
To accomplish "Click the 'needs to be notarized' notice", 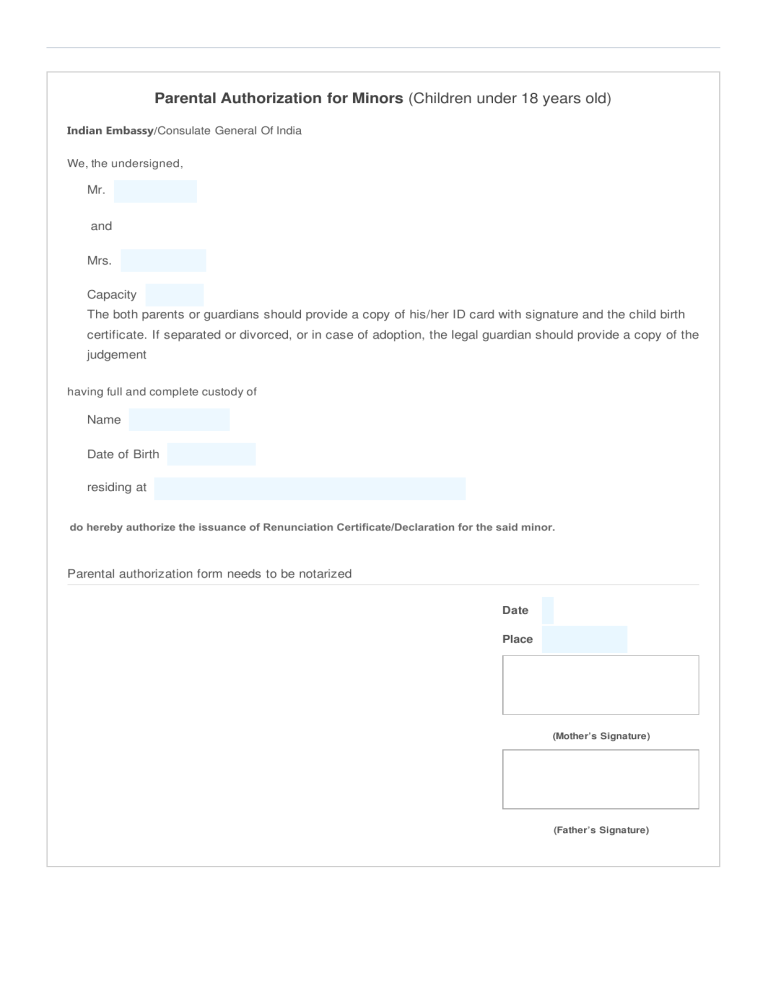I will pyautogui.click(x=209, y=573).
